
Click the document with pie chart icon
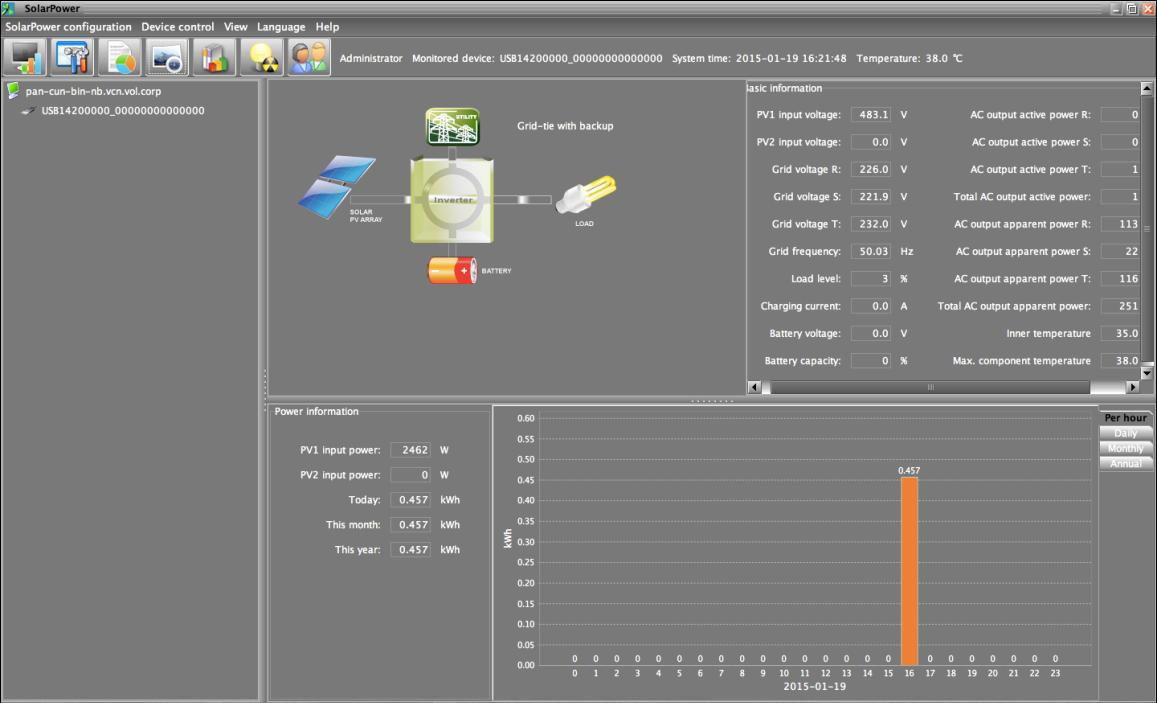[120, 58]
